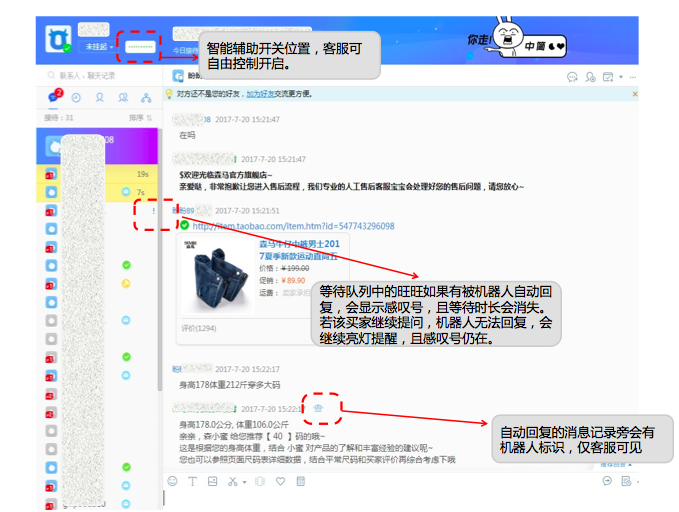Expand the screenshot options arrow
This screenshot has height=512, width=679.
click(245, 482)
